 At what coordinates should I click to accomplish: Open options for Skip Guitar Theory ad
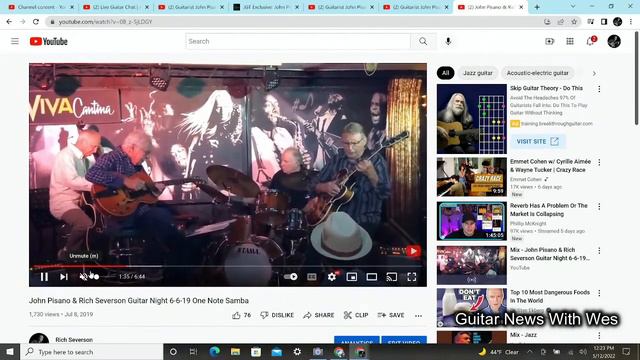pyautogui.click(x=599, y=89)
